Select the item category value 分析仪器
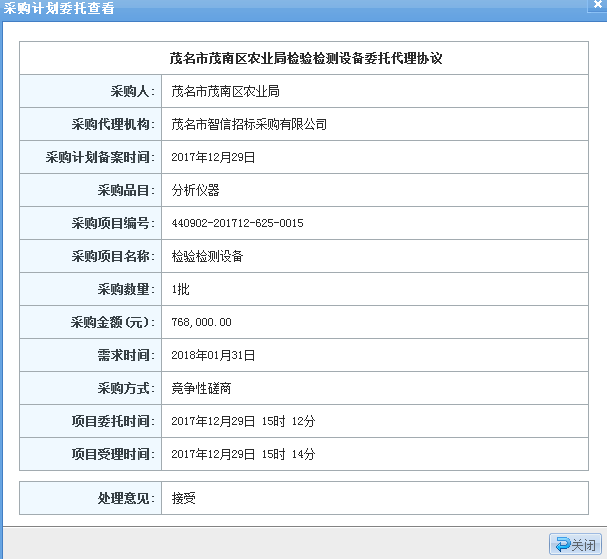The height and width of the screenshot is (559, 607). pyautogui.click(x=195, y=190)
